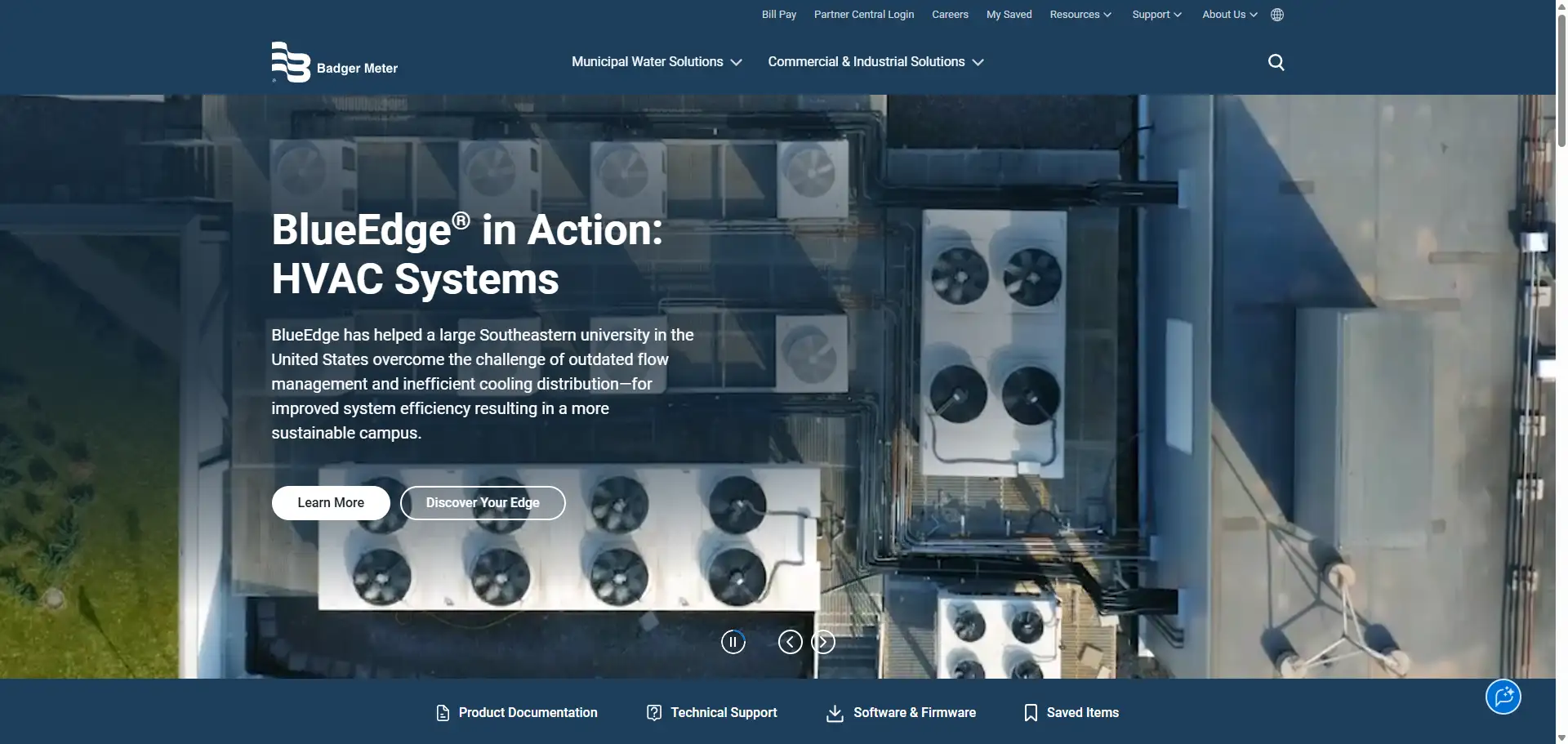Open Bill Pay link
This screenshot has height=744, width=1568.
(x=779, y=15)
